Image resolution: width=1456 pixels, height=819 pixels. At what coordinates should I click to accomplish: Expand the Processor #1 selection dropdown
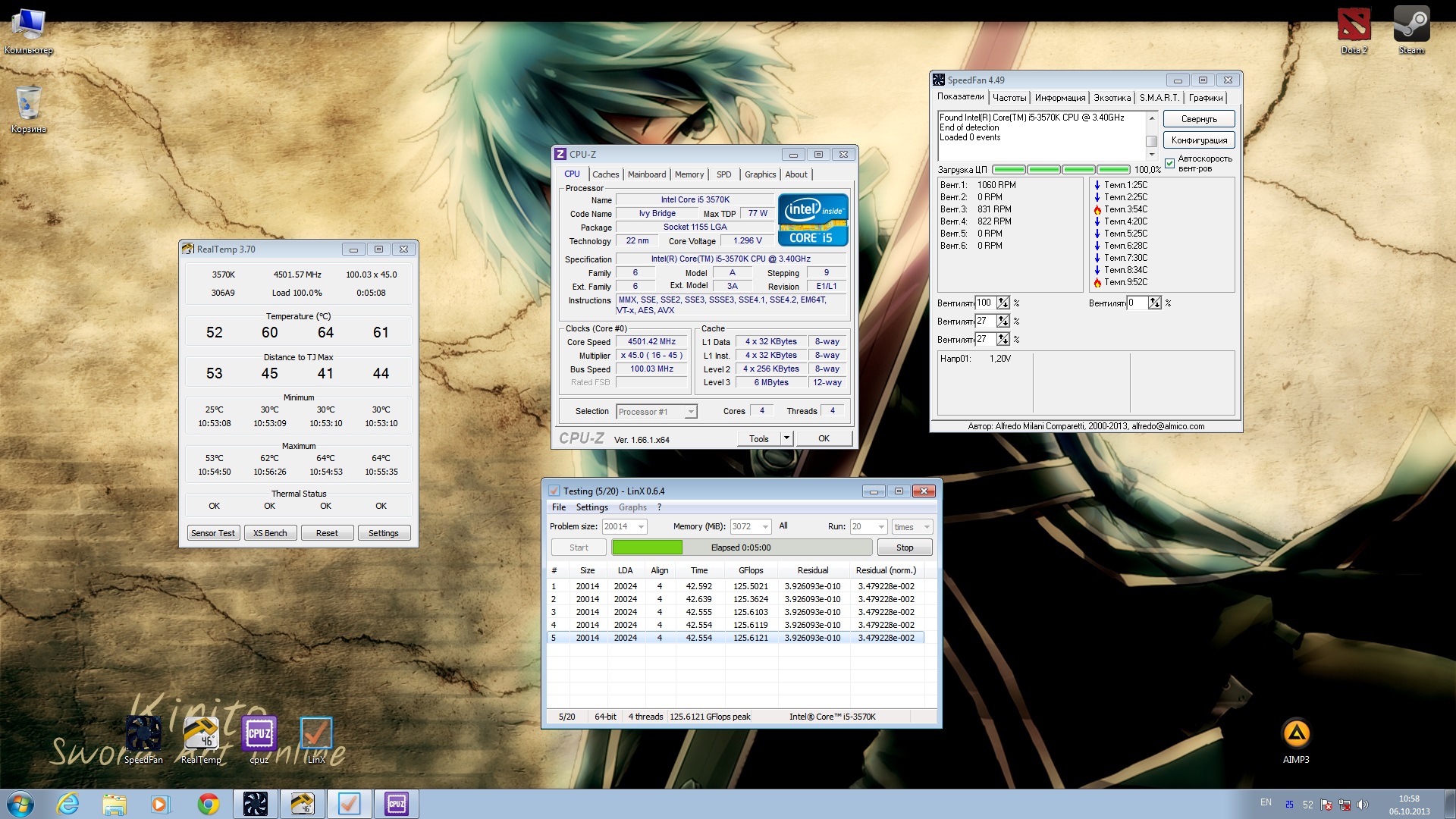(690, 412)
